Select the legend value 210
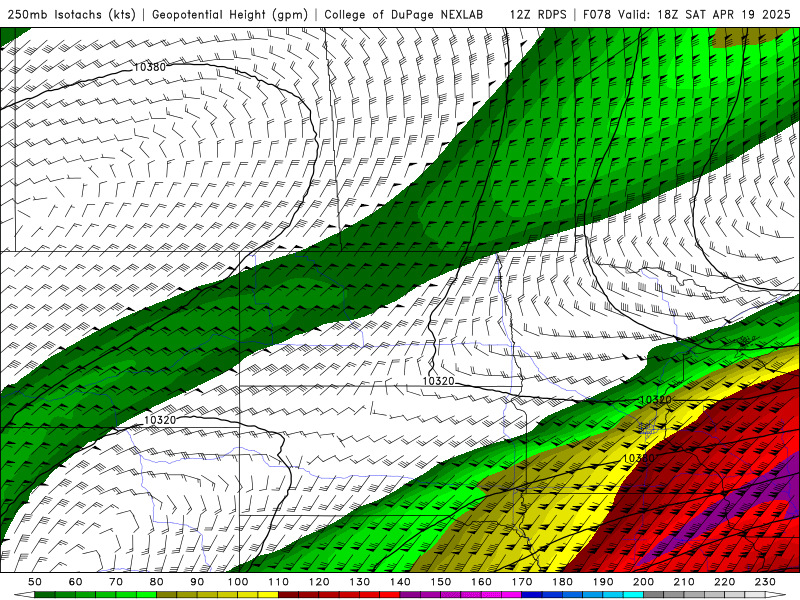Screen dimensions: 800x600 [685, 582]
